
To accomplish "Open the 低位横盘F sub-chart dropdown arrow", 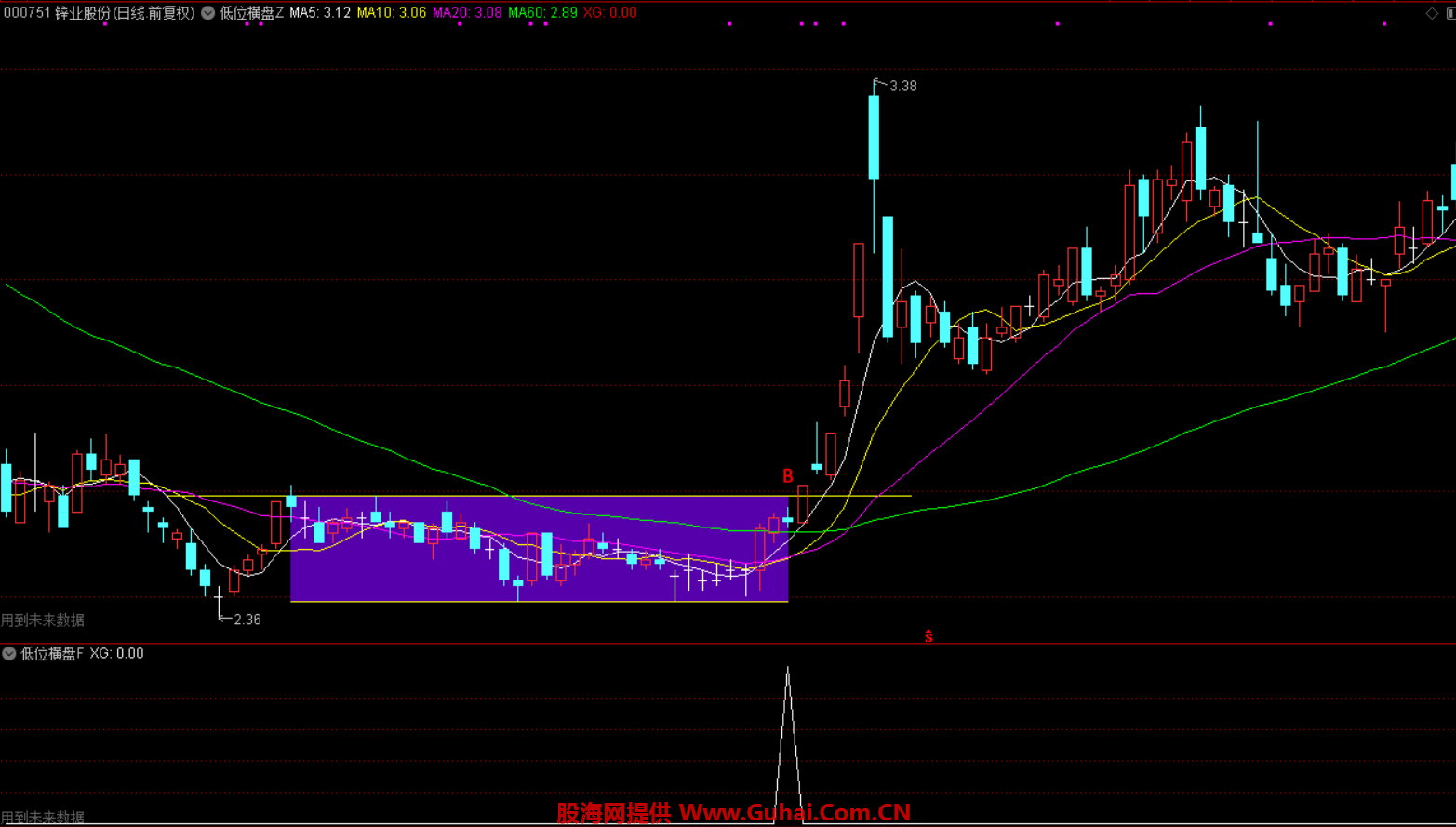I will (x=9, y=654).
